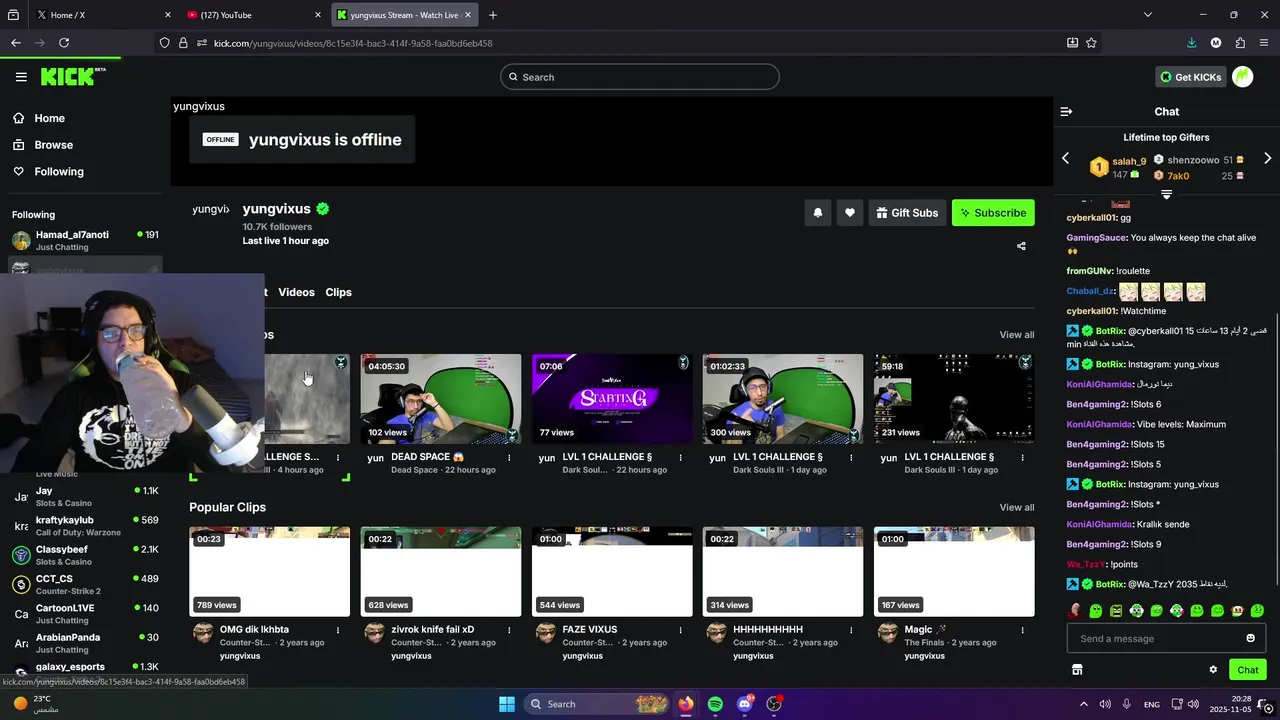Open options for the Magic clip

(x=1022, y=631)
